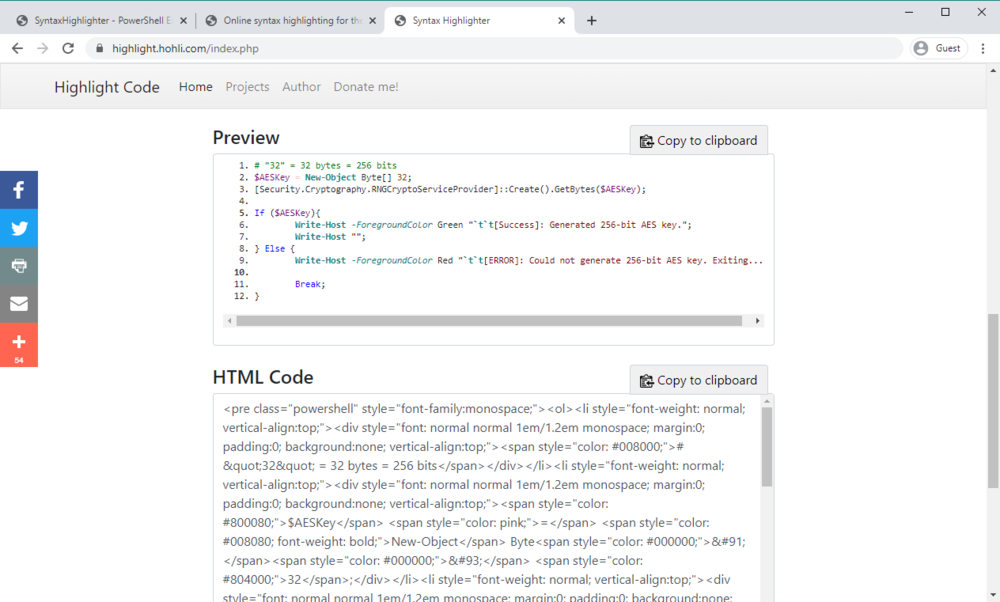The width and height of the screenshot is (1000, 602).
Task: Share the page via the email icon
Action: tap(18, 303)
